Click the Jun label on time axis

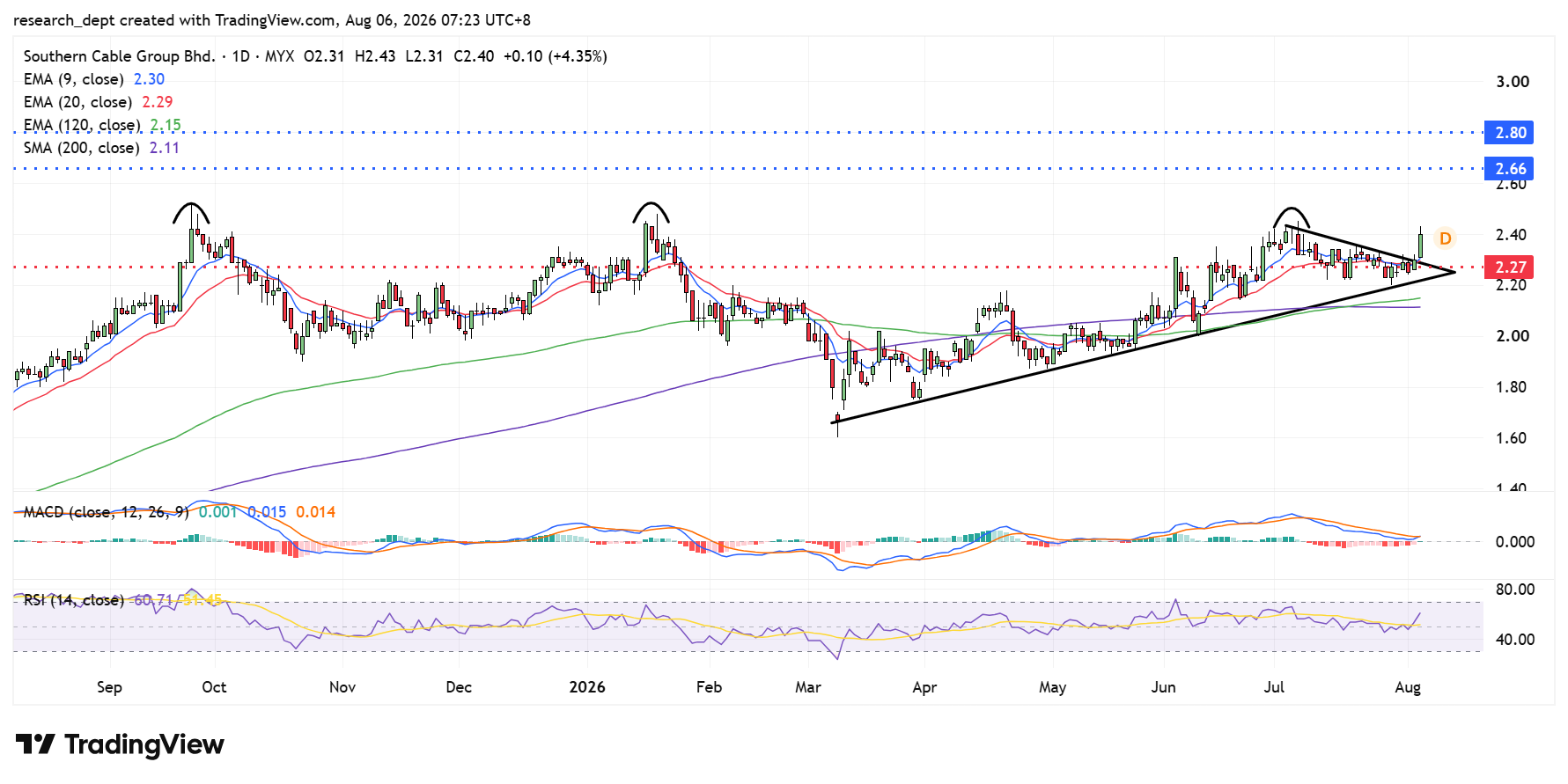[1163, 687]
